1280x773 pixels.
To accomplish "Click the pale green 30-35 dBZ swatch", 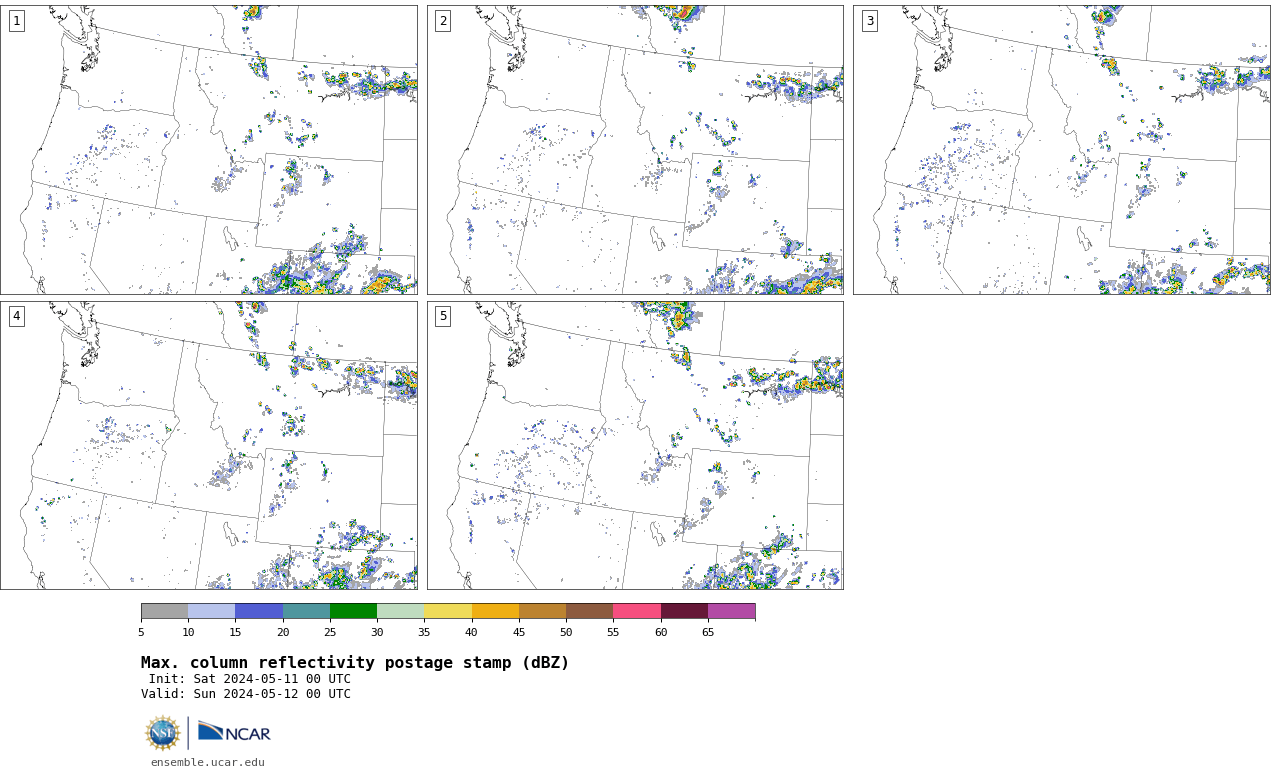I will pyautogui.click(x=400, y=611).
